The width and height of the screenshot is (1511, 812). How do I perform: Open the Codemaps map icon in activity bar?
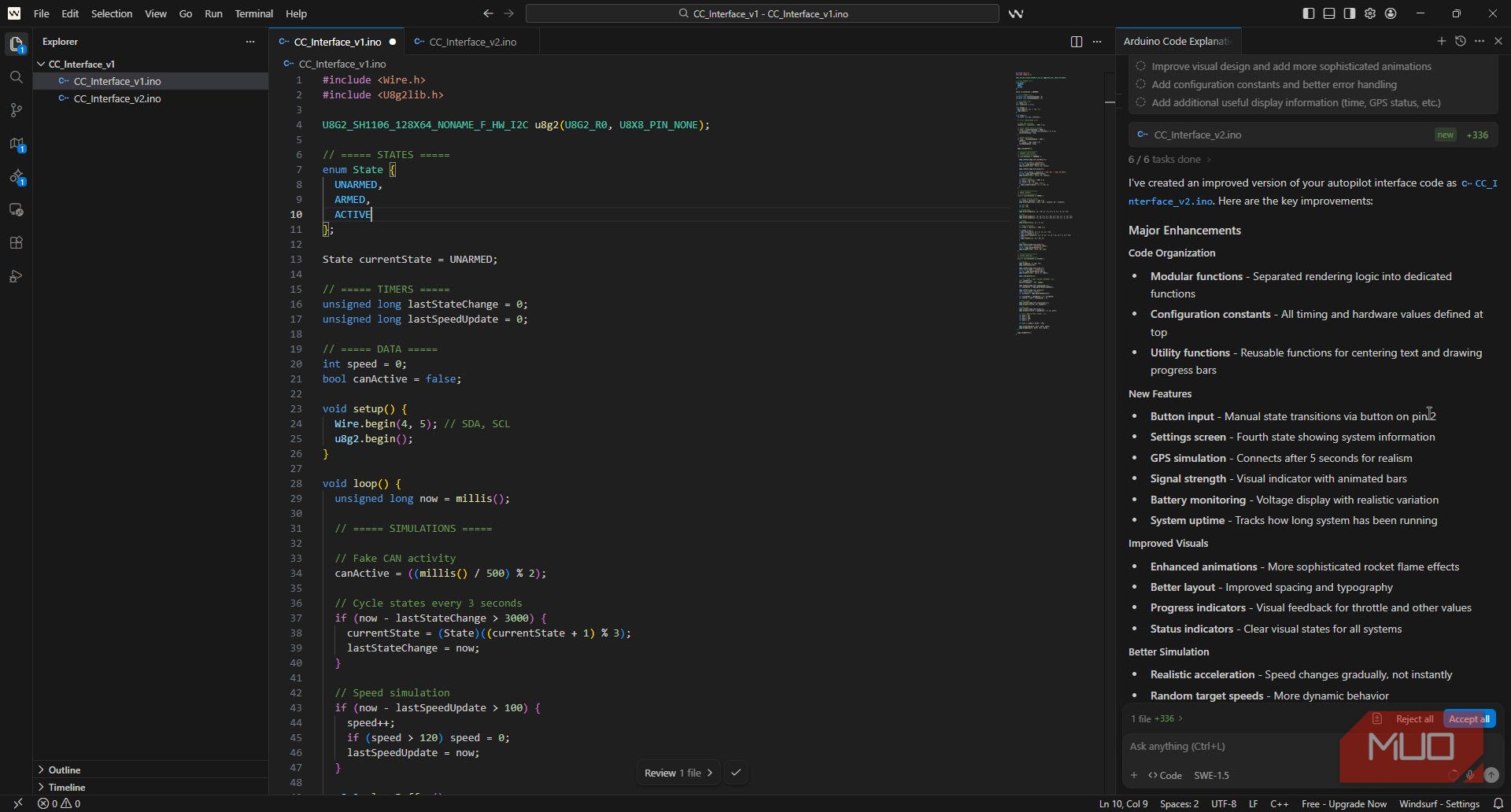16,144
